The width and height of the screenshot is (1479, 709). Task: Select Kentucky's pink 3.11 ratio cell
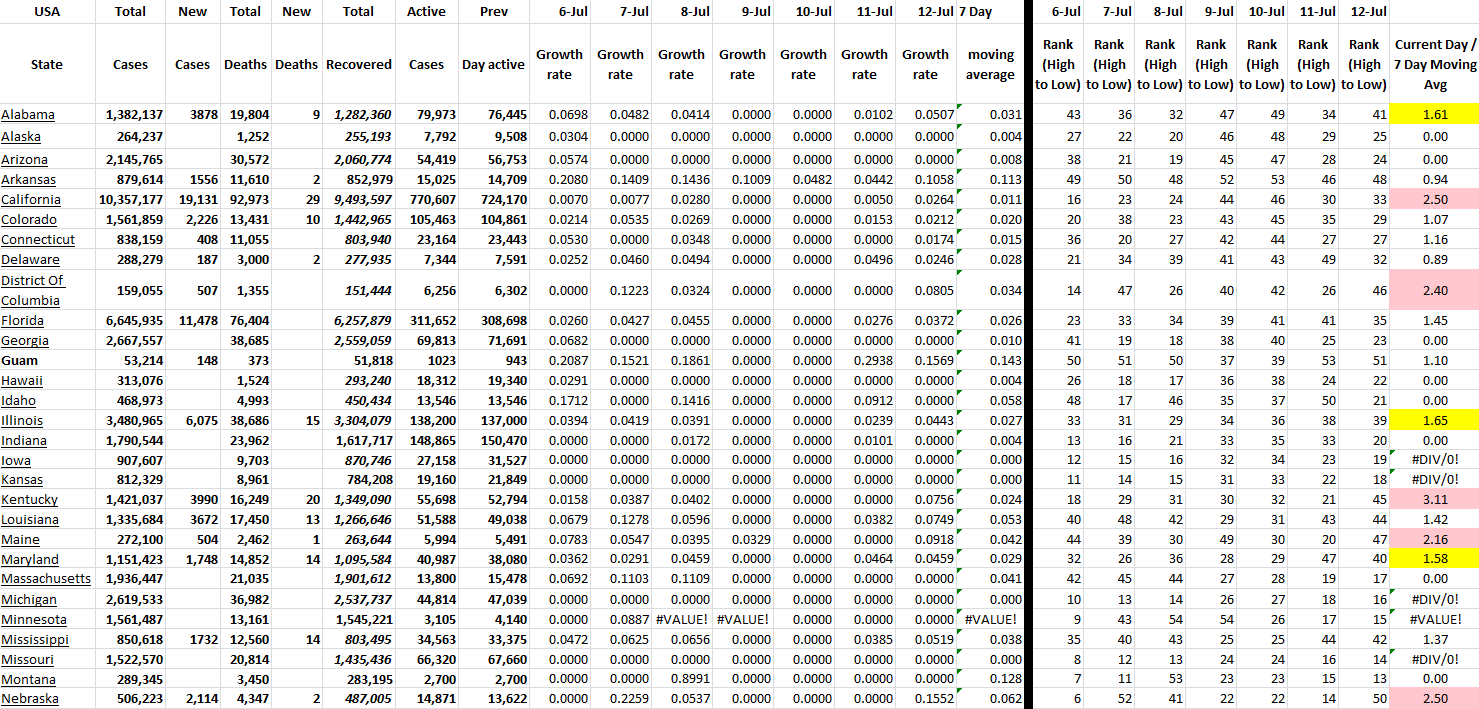pyautogui.click(x=1435, y=500)
